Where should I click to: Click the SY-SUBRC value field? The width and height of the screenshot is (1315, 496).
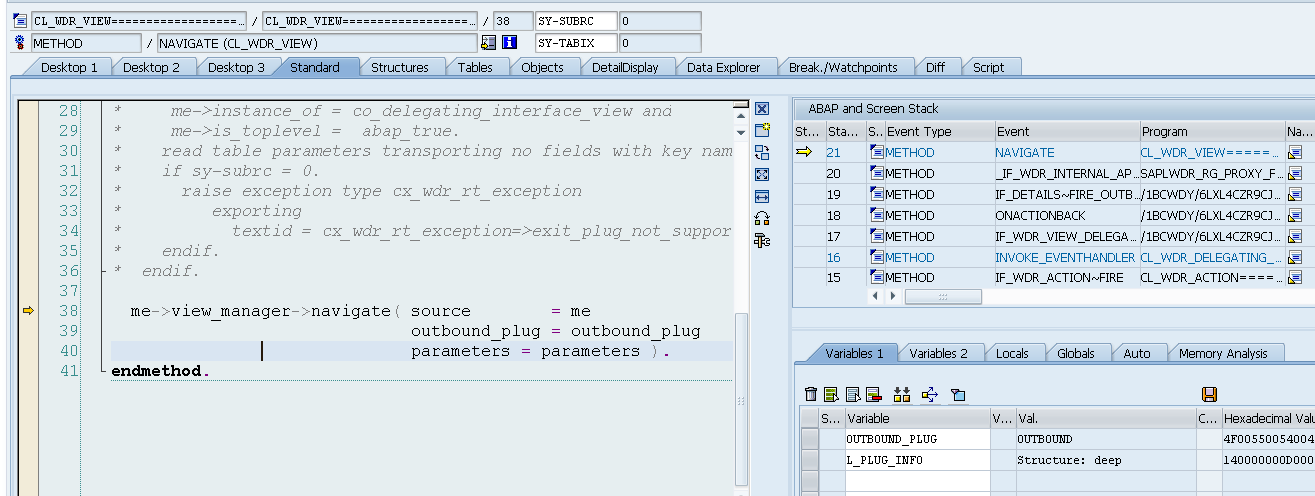(x=660, y=20)
